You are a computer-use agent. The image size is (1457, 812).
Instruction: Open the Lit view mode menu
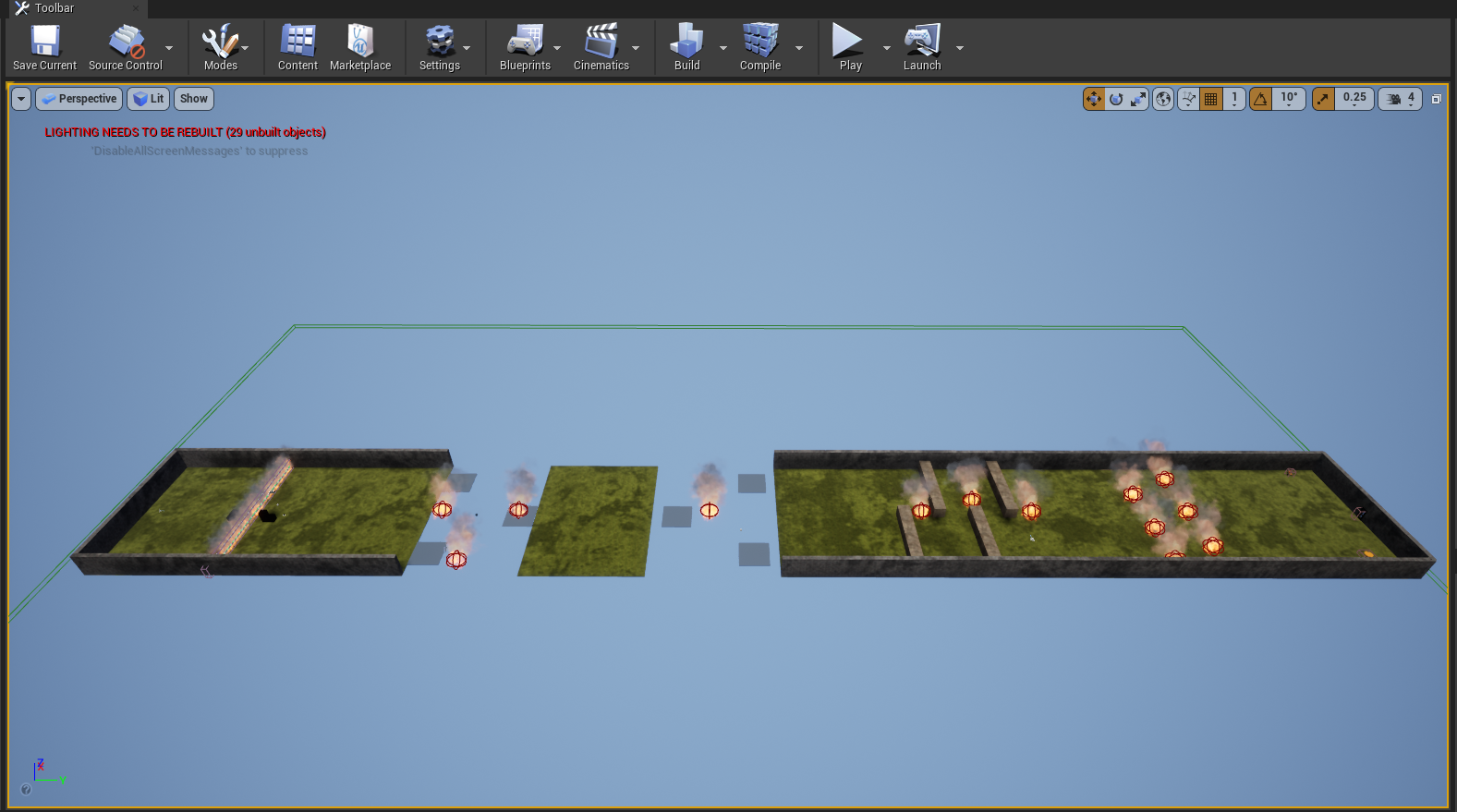coord(148,99)
